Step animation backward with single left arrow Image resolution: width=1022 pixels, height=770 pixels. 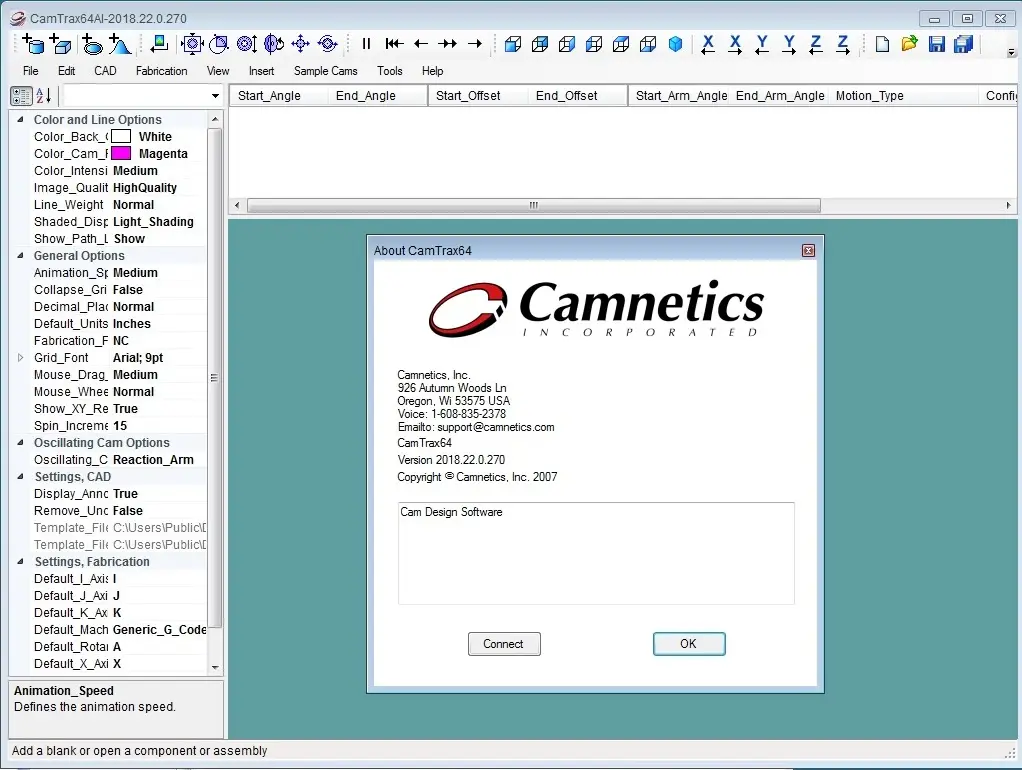pyautogui.click(x=421, y=44)
